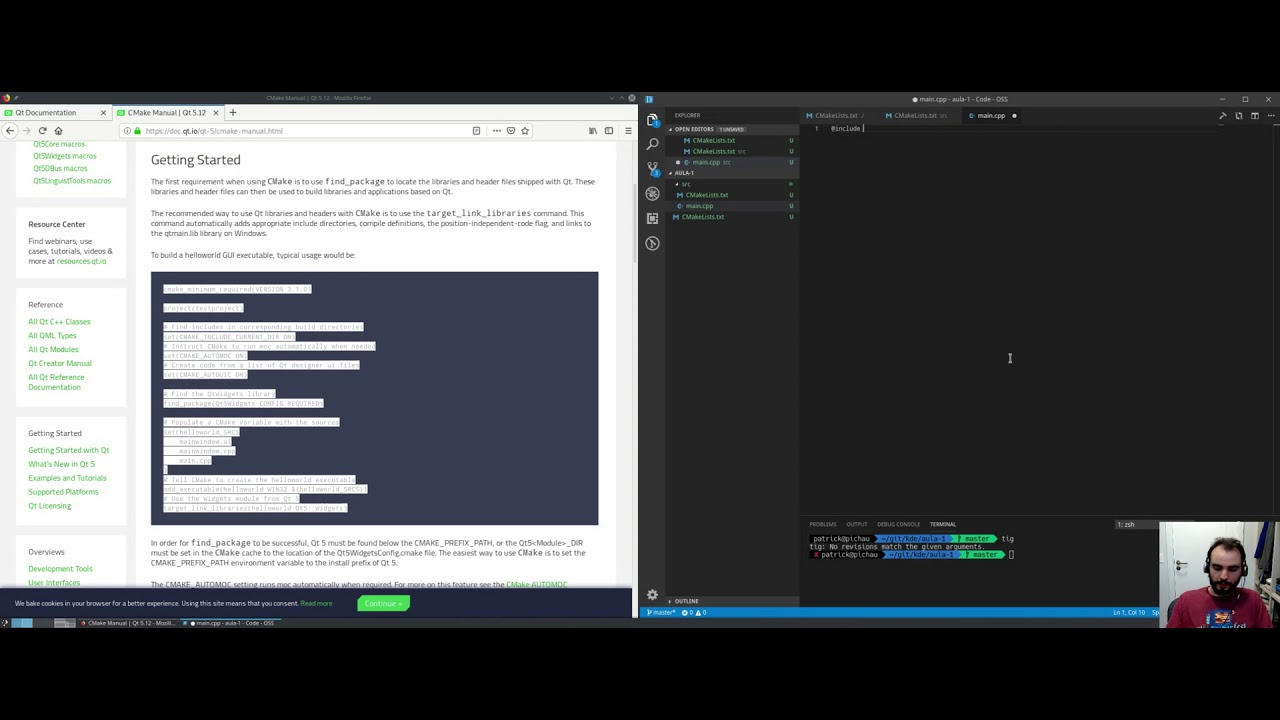The width and height of the screenshot is (1280, 720).
Task: Open a new Firefox tab with the plus
Action: point(232,113)
